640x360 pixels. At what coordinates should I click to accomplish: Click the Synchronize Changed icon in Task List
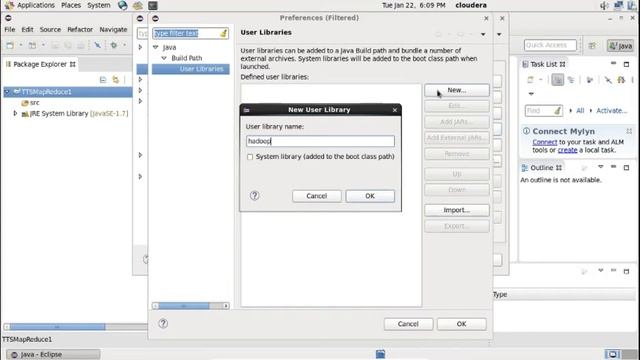click(x=621, y=80)
